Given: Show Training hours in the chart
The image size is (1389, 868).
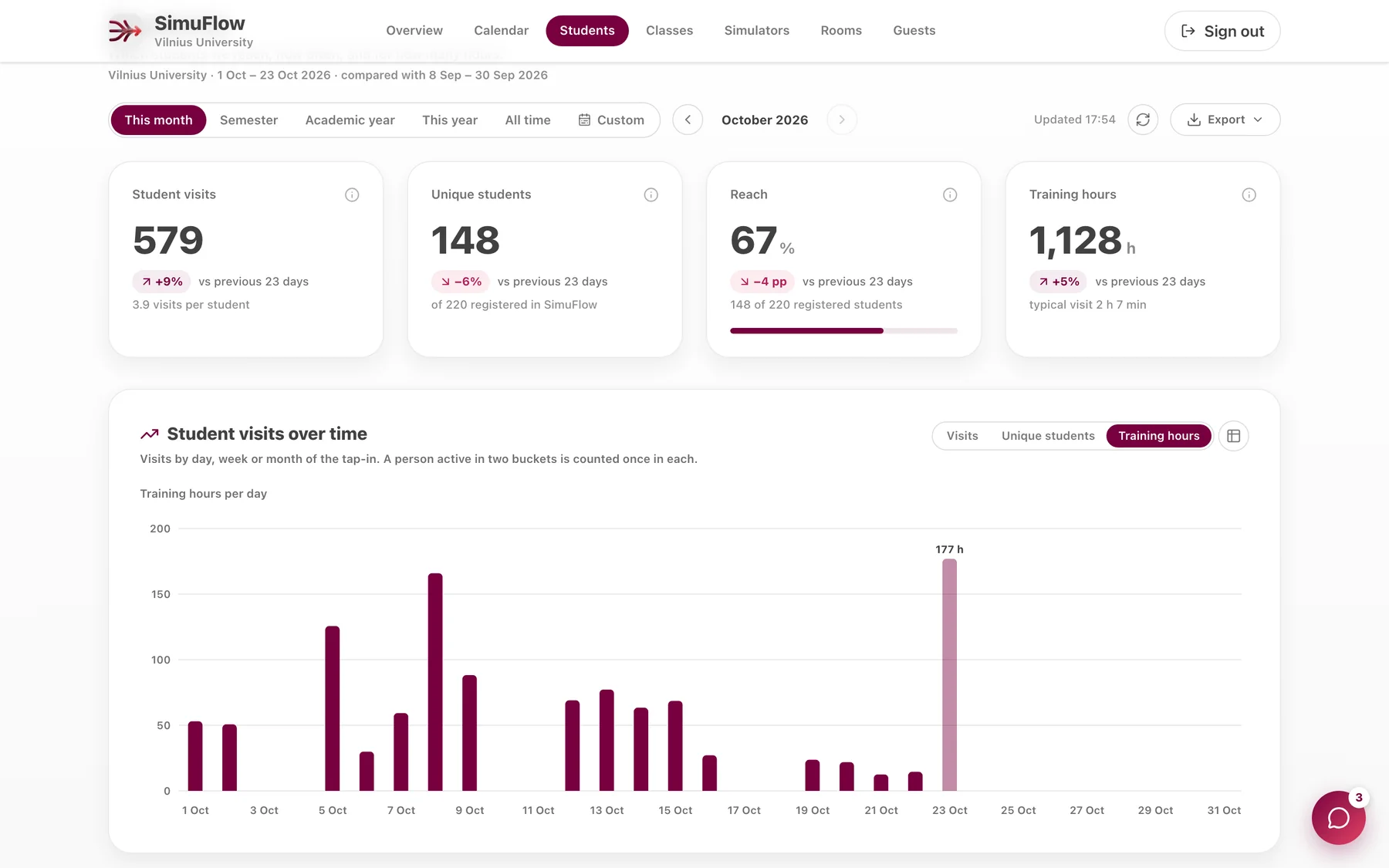Looking at the screenshot, I should (x=1159, y=436).
